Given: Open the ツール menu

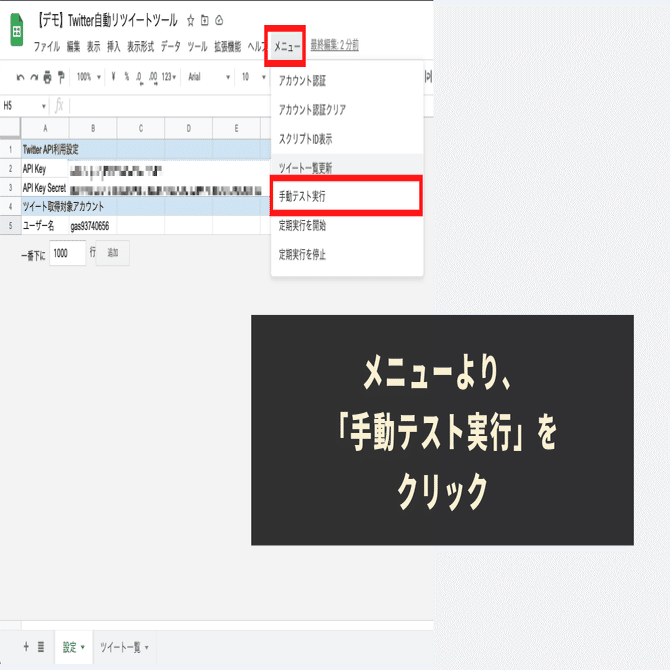Looking at the screenshot, I should [x=197, y=46].
